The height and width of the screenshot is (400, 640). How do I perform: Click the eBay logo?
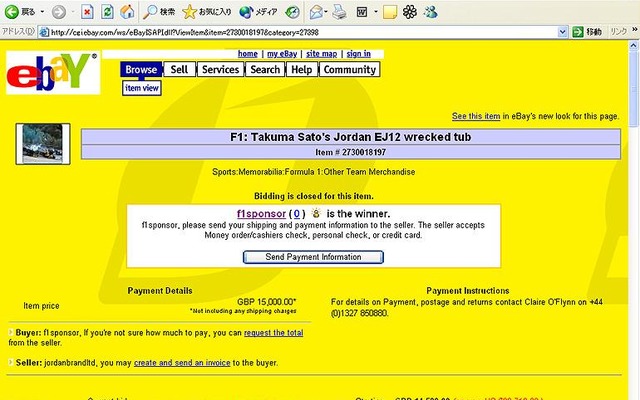[53, 73]
